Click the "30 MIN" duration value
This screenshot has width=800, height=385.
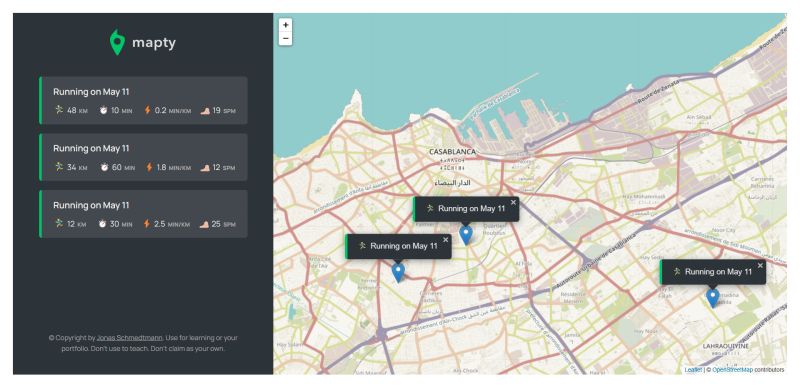click(x=121, y=224)
